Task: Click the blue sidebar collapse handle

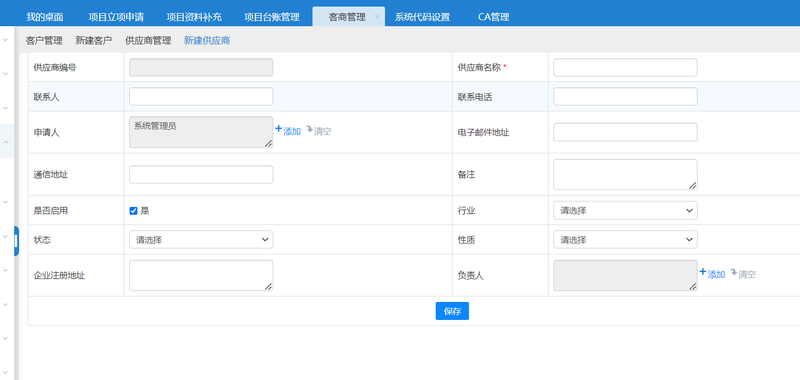Action: [16, 241]
